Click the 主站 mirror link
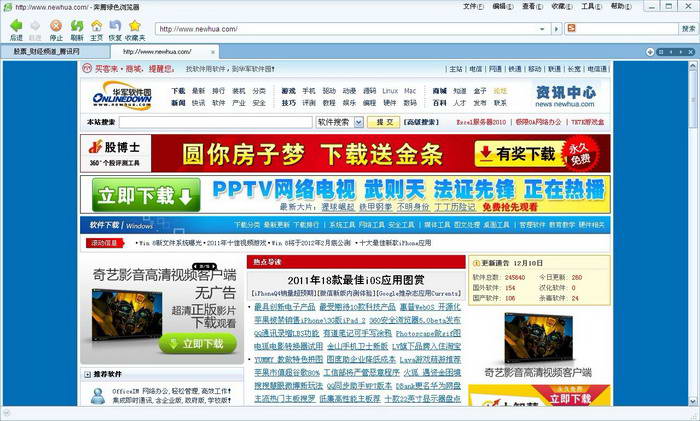This screenshot has width=700, height=421. click(x=456, y=69)
